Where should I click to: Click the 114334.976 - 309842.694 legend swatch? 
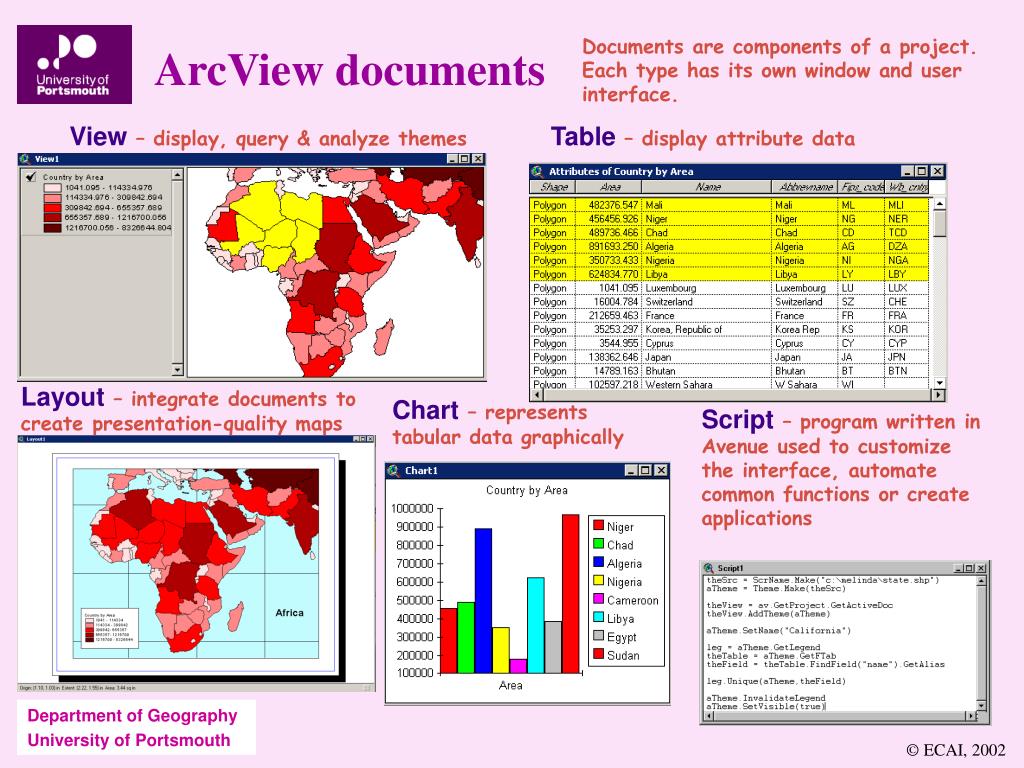52,197
